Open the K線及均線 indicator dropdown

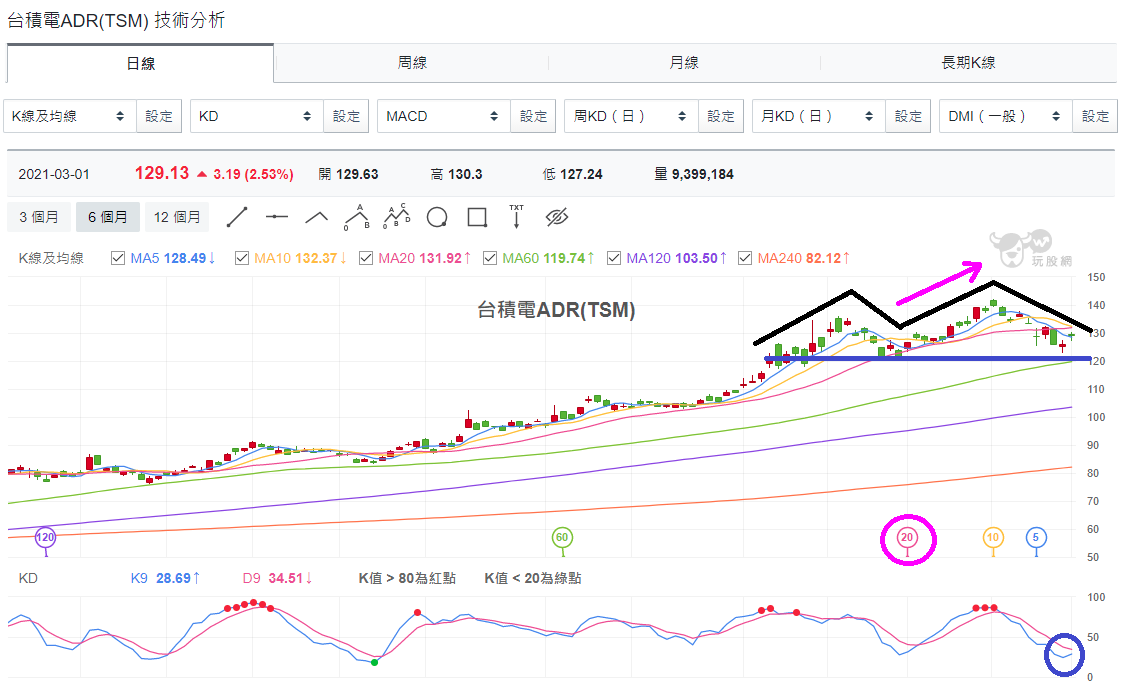click(70, 116)
